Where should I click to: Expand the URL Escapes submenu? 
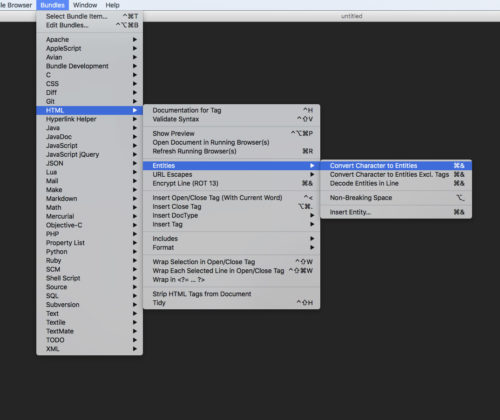[x=231, y=174]
